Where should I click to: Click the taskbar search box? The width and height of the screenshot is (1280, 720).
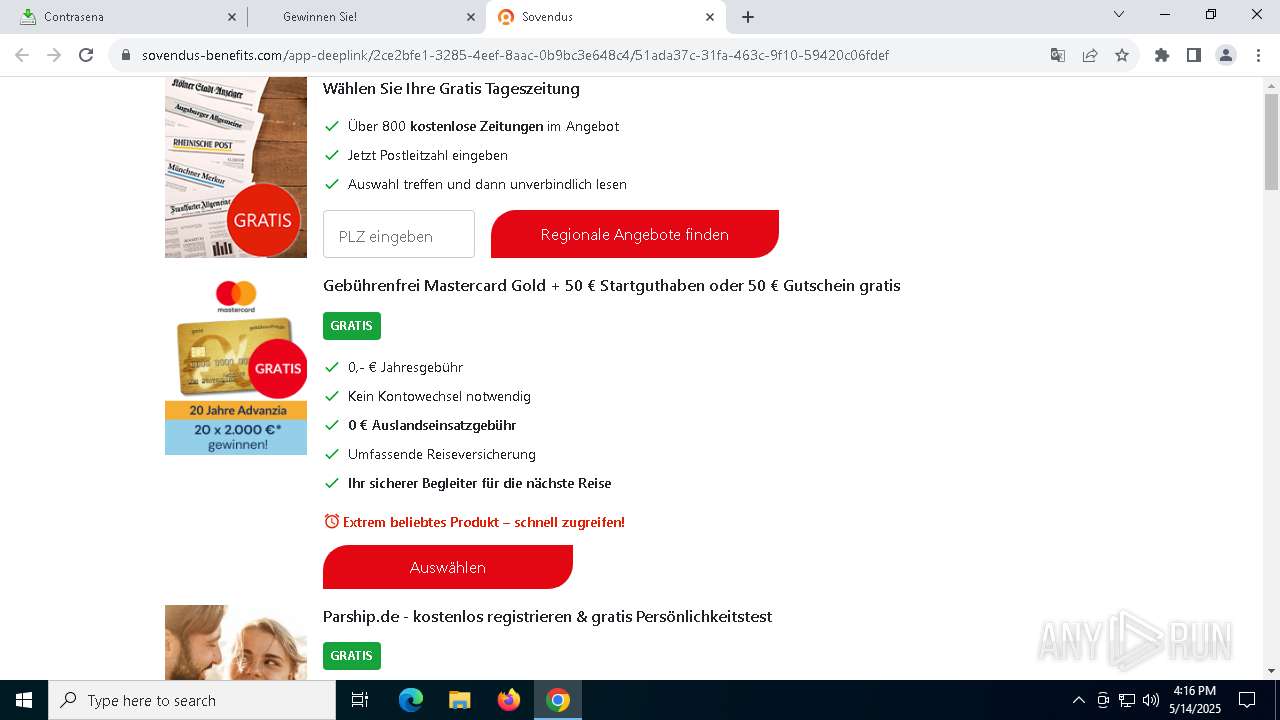pos(192,700)
